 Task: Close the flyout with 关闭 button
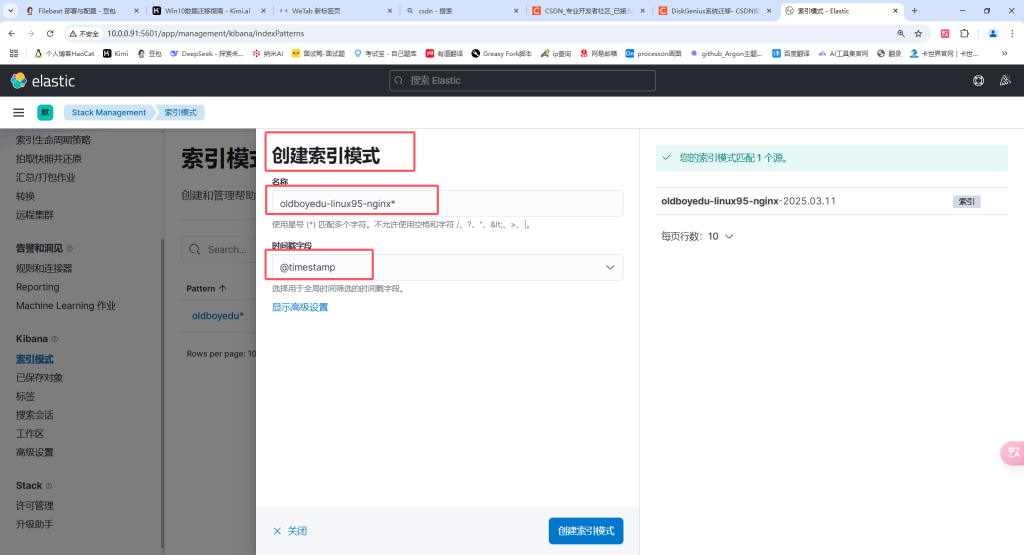pos(290,531)
